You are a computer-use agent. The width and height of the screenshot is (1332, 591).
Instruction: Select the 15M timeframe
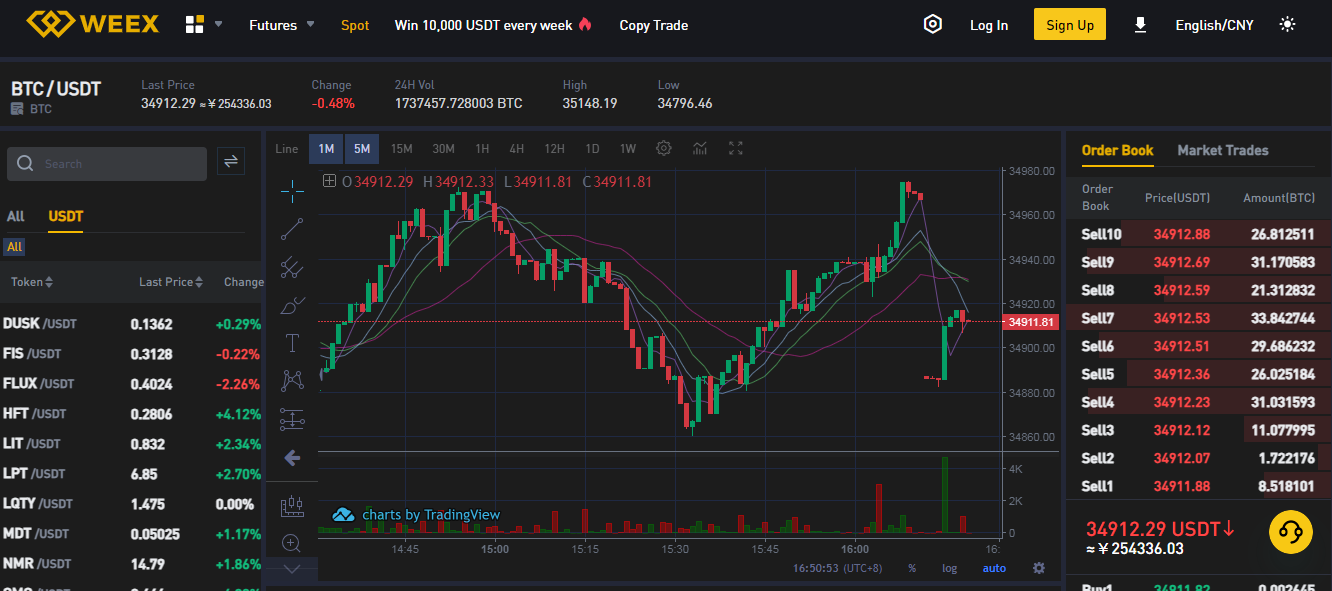[401, 149]
